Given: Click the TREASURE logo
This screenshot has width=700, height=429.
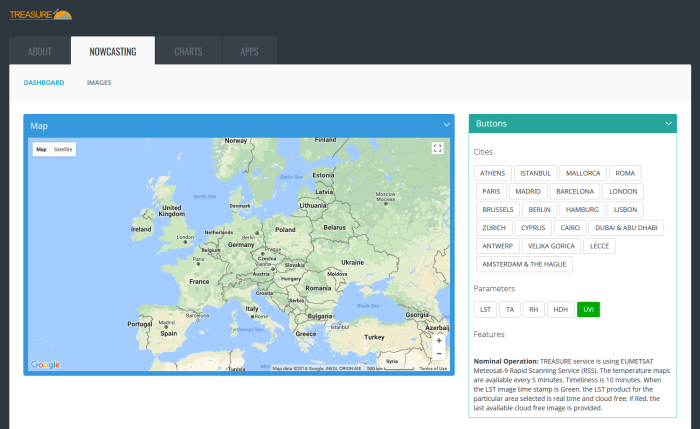Looking at the screenshot, I should 41,15.
